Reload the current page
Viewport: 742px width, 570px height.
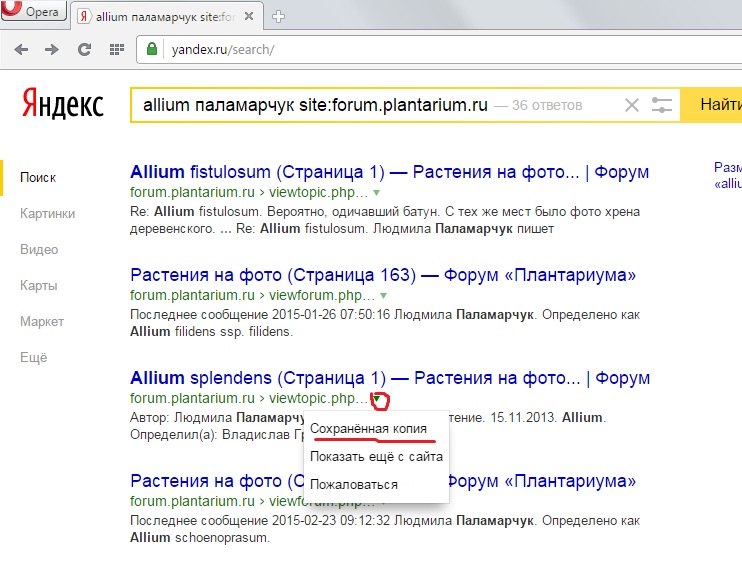point(84,49)
